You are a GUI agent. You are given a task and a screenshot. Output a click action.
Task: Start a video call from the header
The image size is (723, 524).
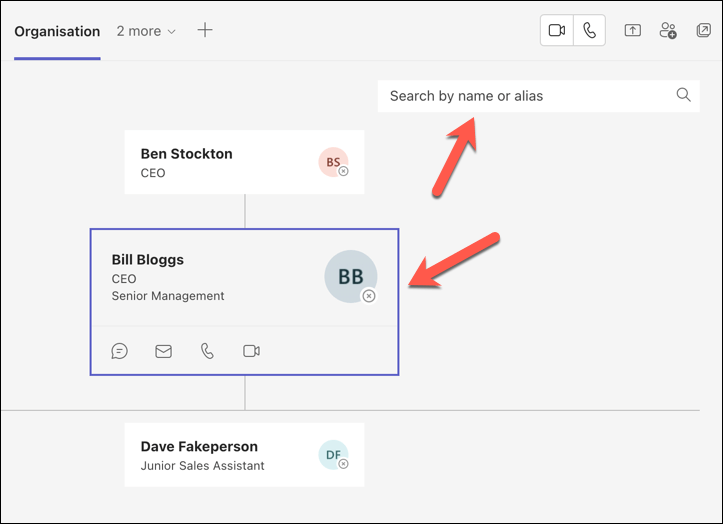coord(557,30)
